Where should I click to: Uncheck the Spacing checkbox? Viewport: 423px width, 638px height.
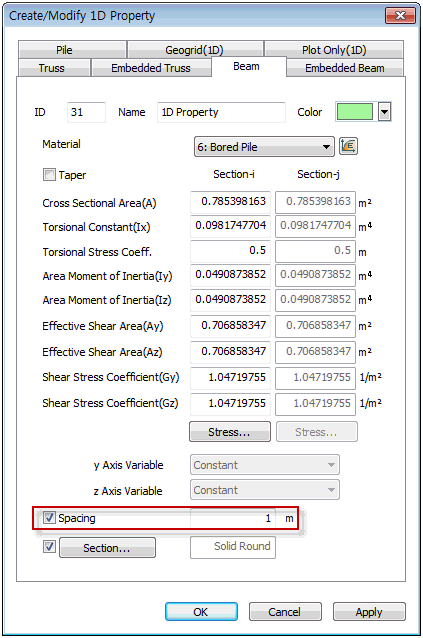tap(50, 518)
